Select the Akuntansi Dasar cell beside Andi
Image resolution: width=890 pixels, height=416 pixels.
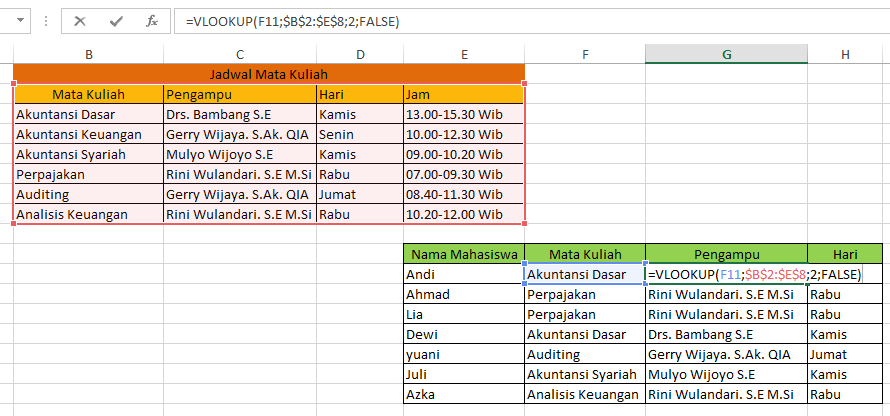click(585, 274)
